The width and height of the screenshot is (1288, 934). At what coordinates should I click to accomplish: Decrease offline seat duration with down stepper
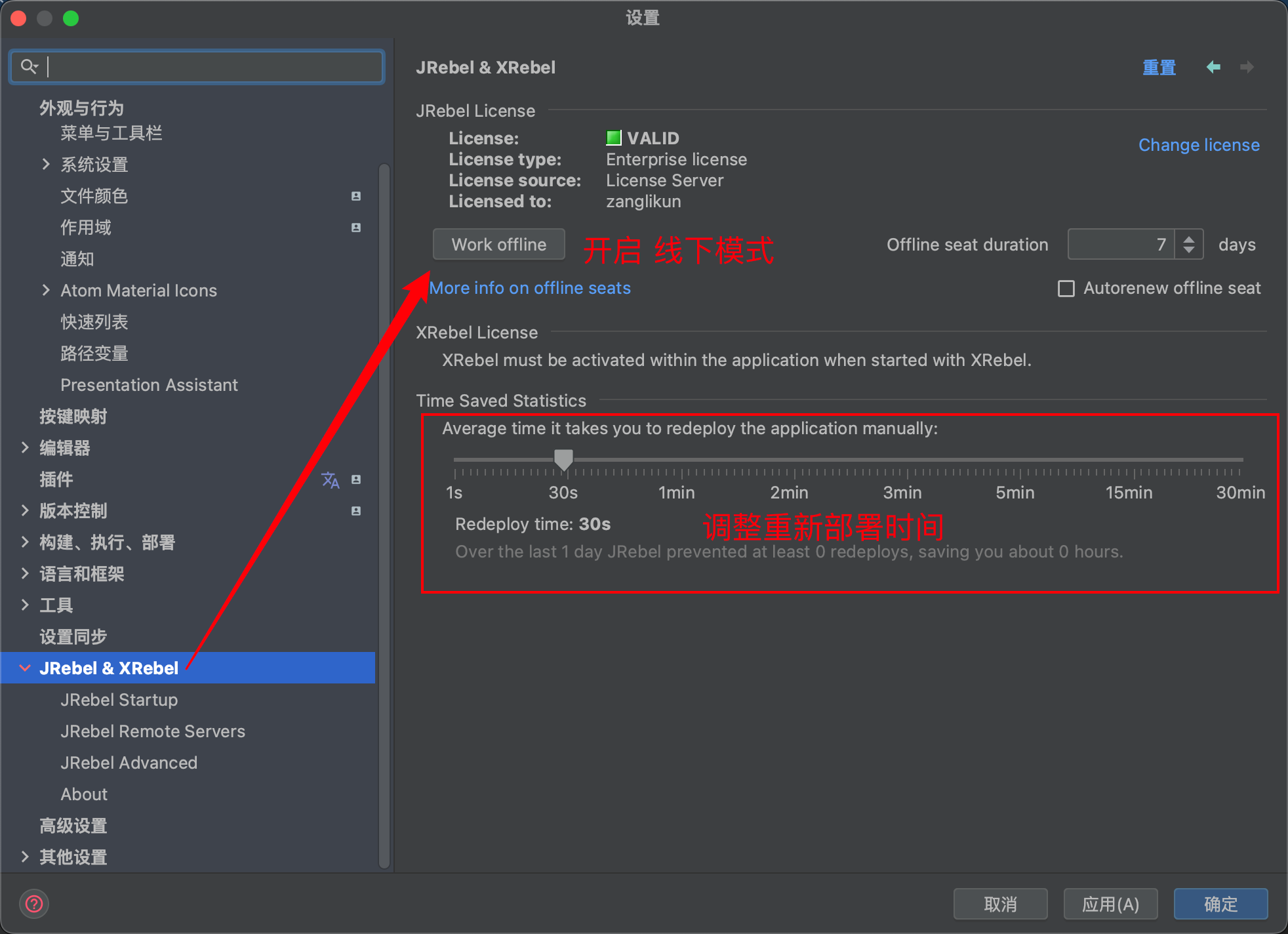[1189, 250]
